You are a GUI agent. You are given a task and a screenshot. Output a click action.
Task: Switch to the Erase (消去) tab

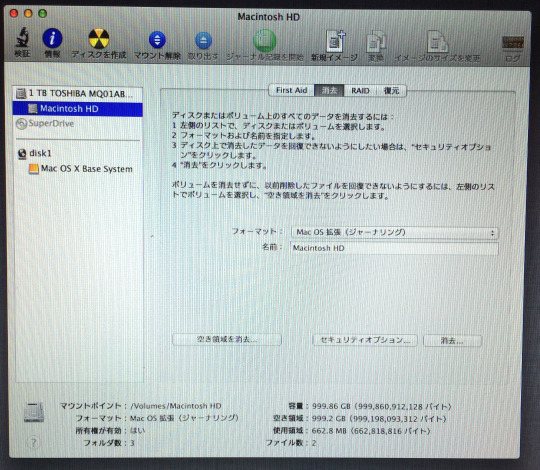coord(329,91)
